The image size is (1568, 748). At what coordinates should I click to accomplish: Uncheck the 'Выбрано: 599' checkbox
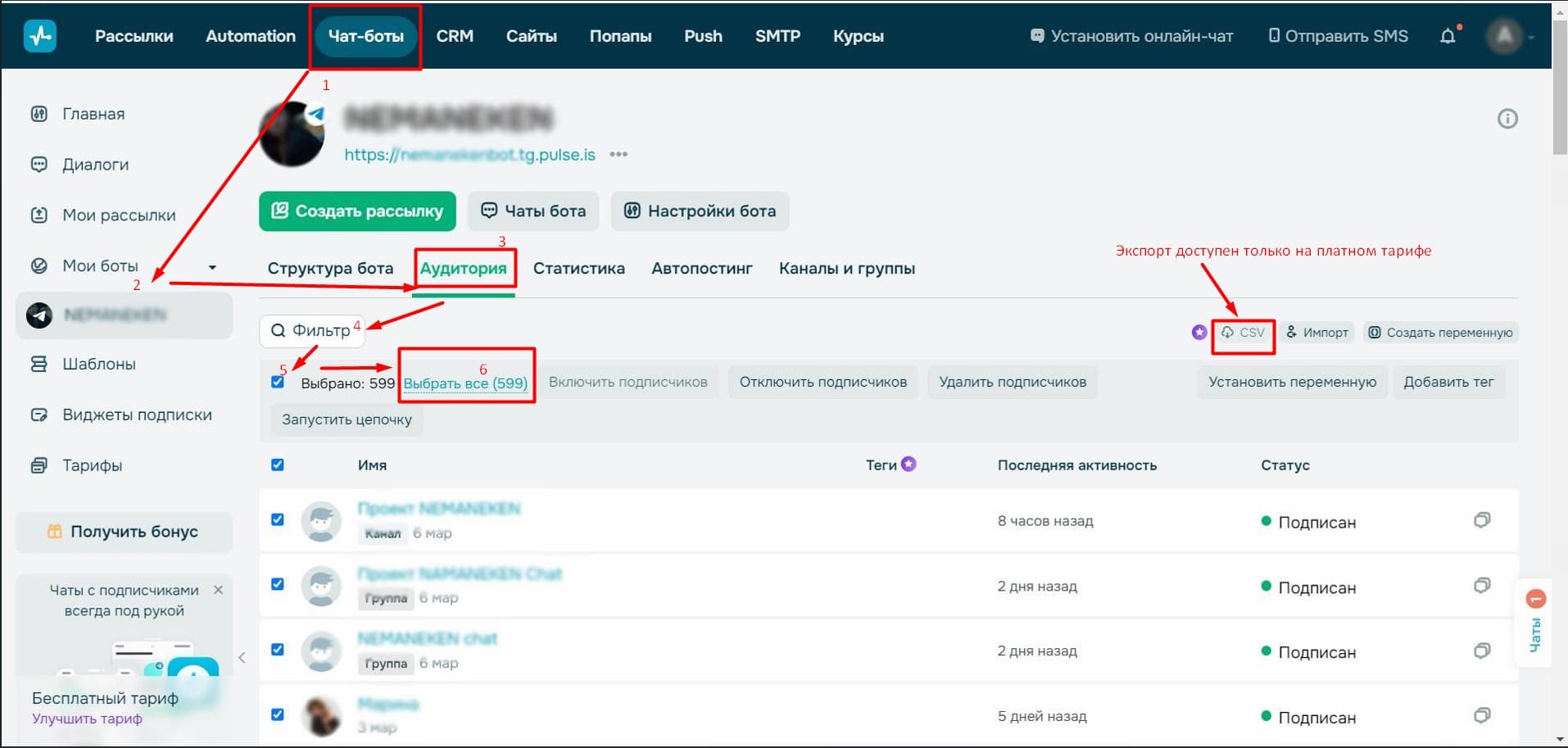[x=278, y=383]
